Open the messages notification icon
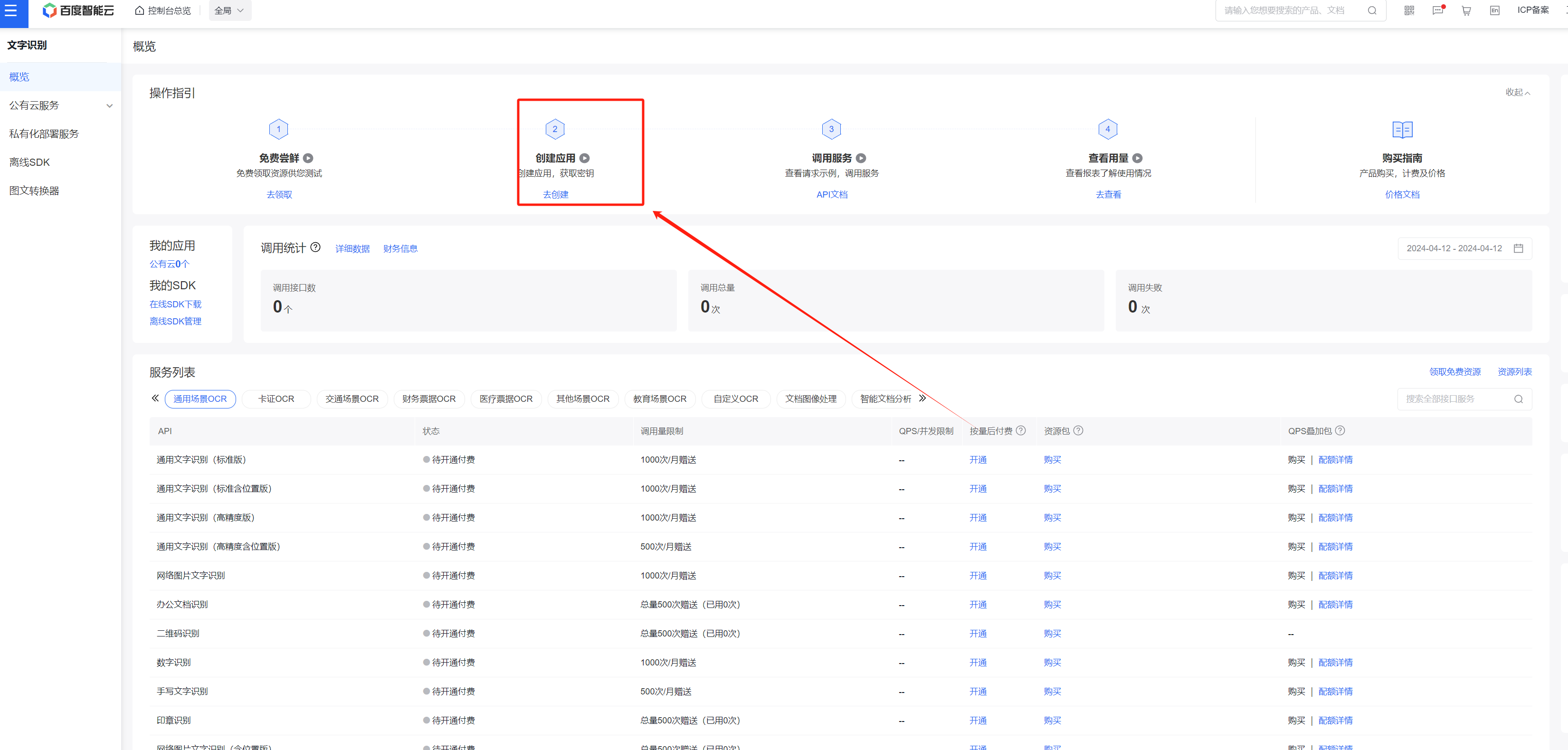 coord(1438,10)
